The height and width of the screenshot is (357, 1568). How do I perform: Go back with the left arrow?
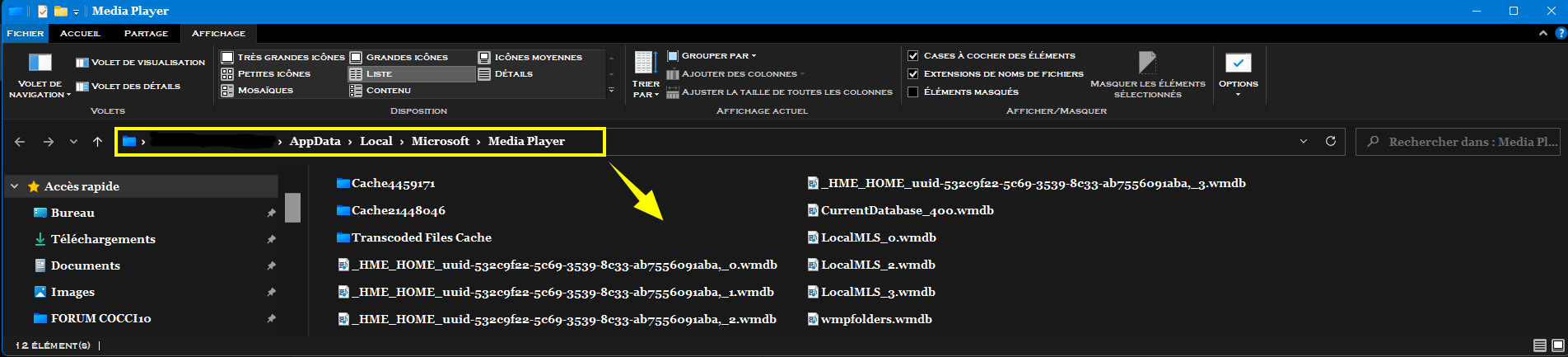click(20, 142)
